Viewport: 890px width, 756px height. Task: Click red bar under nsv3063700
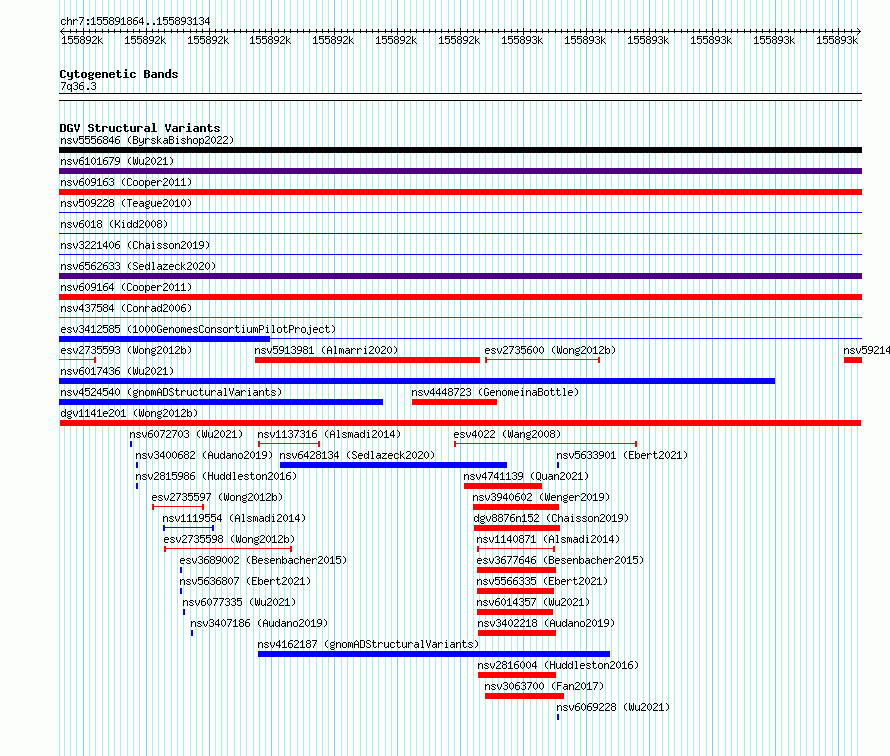pos(524,696)
